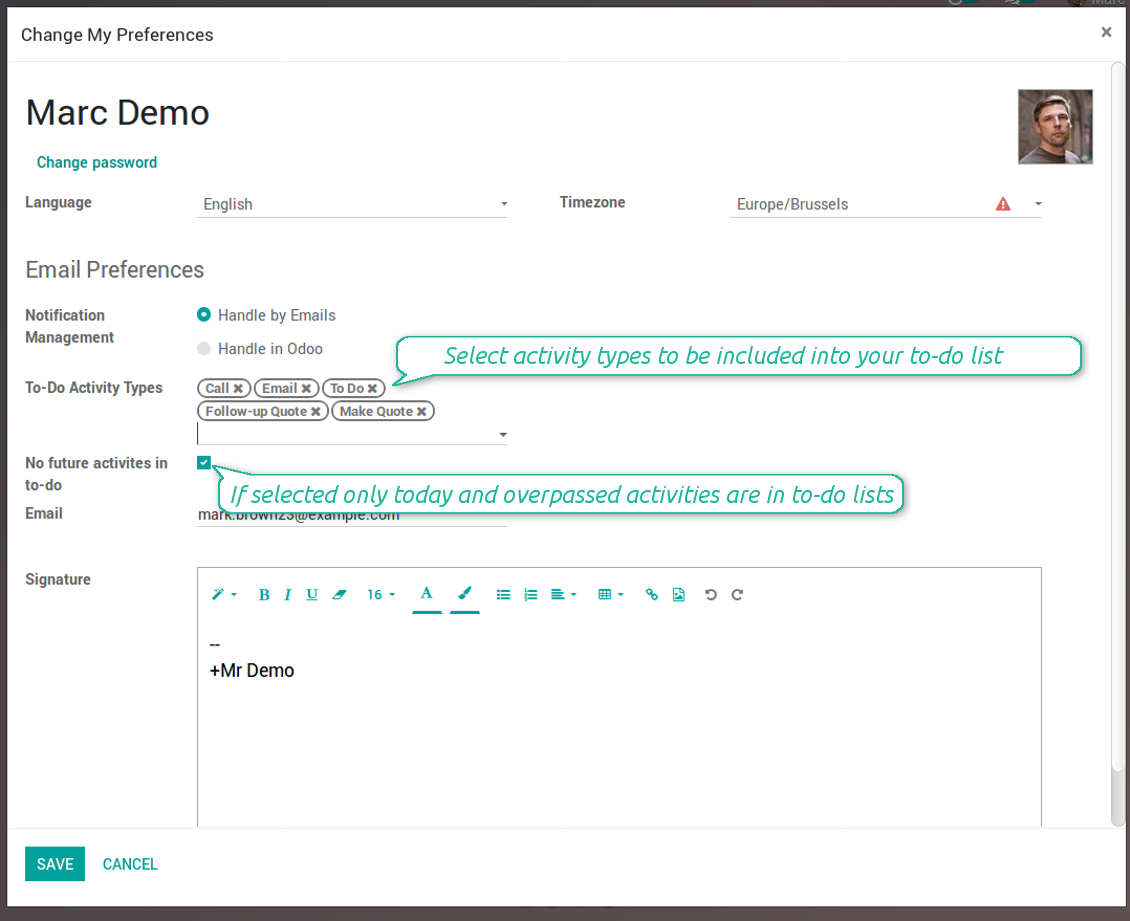Image resolution: width=1130 pixels, height=921 pixels.
Task: Select the Handle by Emails radio button
Action: (x=204, y=315)
